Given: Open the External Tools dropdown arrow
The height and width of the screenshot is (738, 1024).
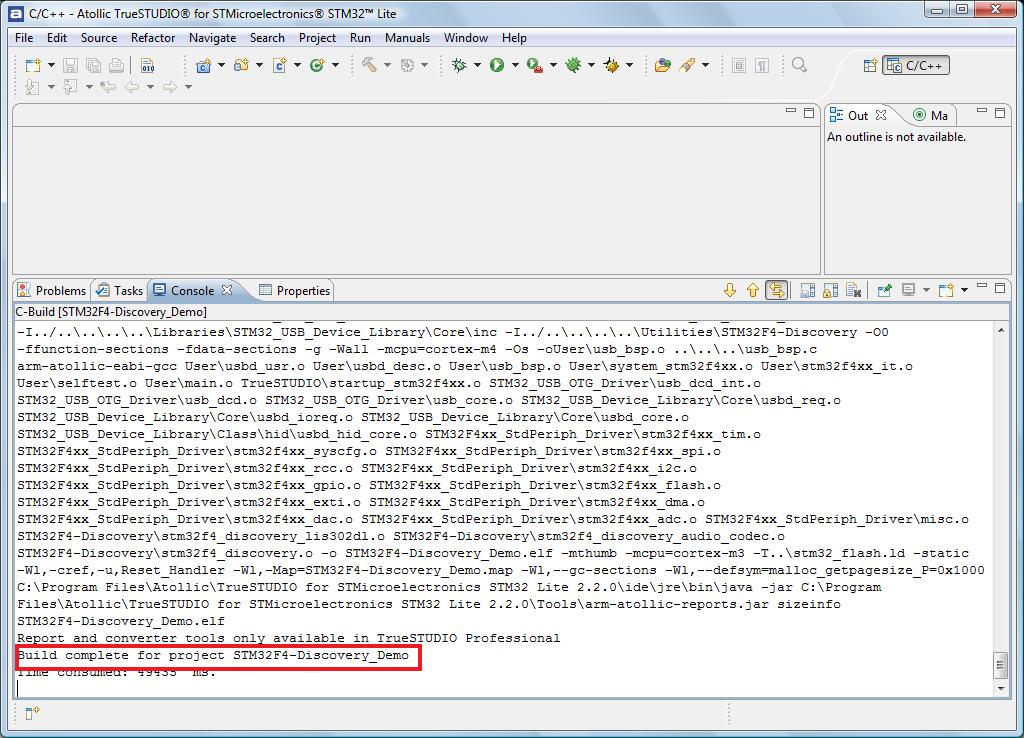Looking at the screenshot, I should (x=553, y=65).
